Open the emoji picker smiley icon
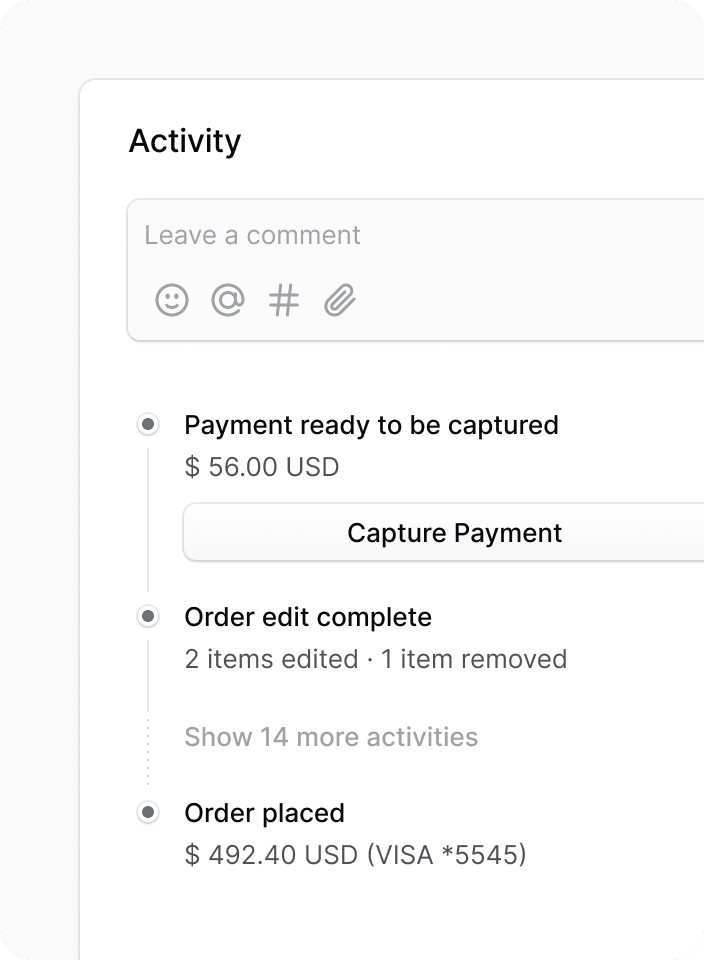704x960 pixels. (x=171, y=300)
